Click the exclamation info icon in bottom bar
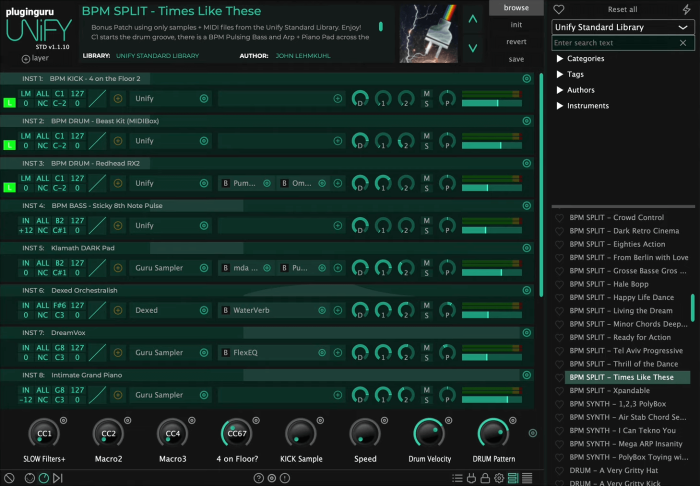Screen dimensions: 700x486 click(285, 478)
